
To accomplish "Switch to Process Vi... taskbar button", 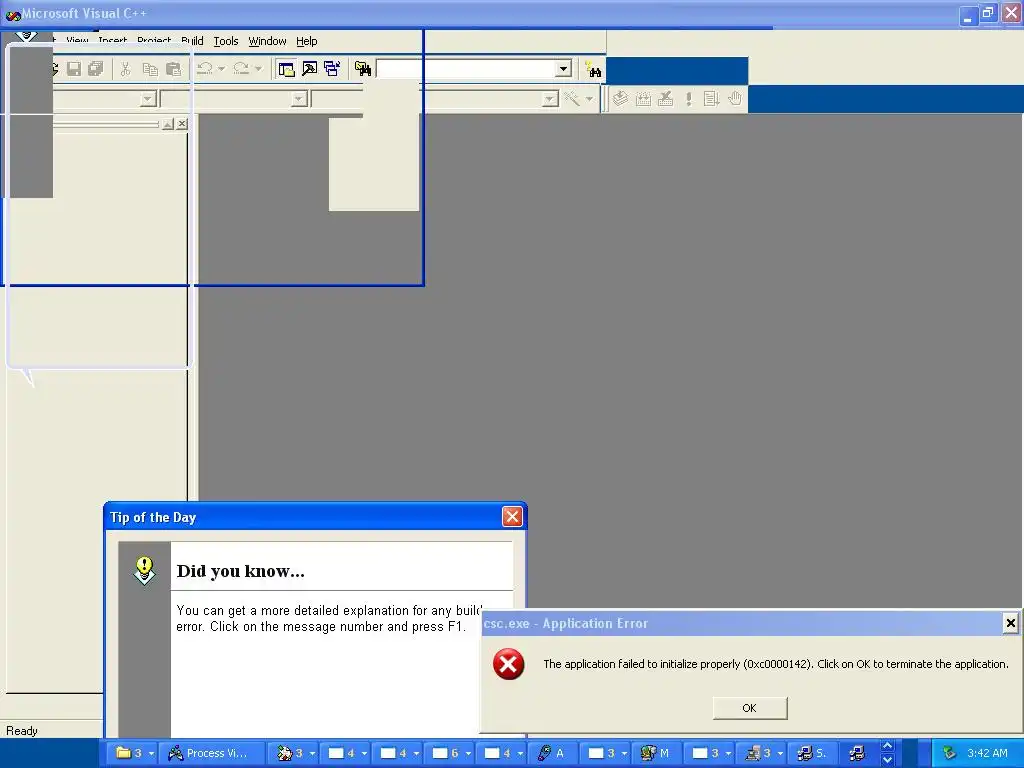I will (210, 753).
